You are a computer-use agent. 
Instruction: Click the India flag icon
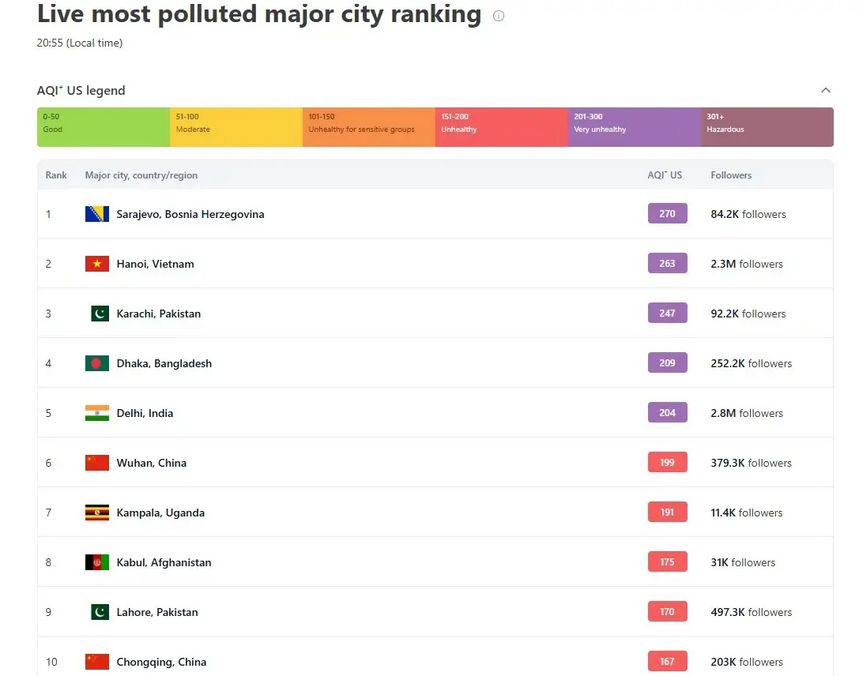pos(97,413)
